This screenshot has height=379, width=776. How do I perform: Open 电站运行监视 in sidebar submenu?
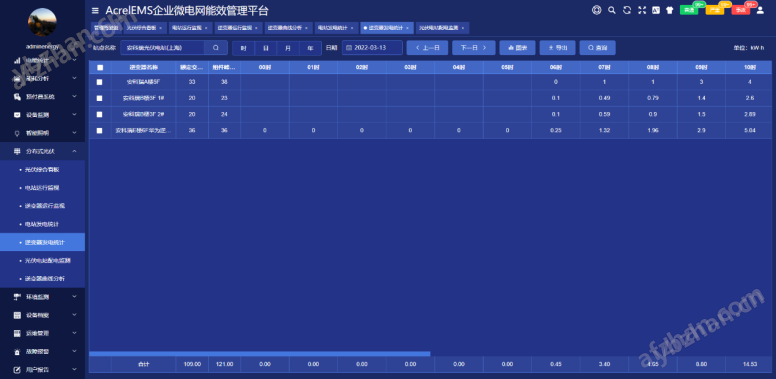tap(43, 188)
